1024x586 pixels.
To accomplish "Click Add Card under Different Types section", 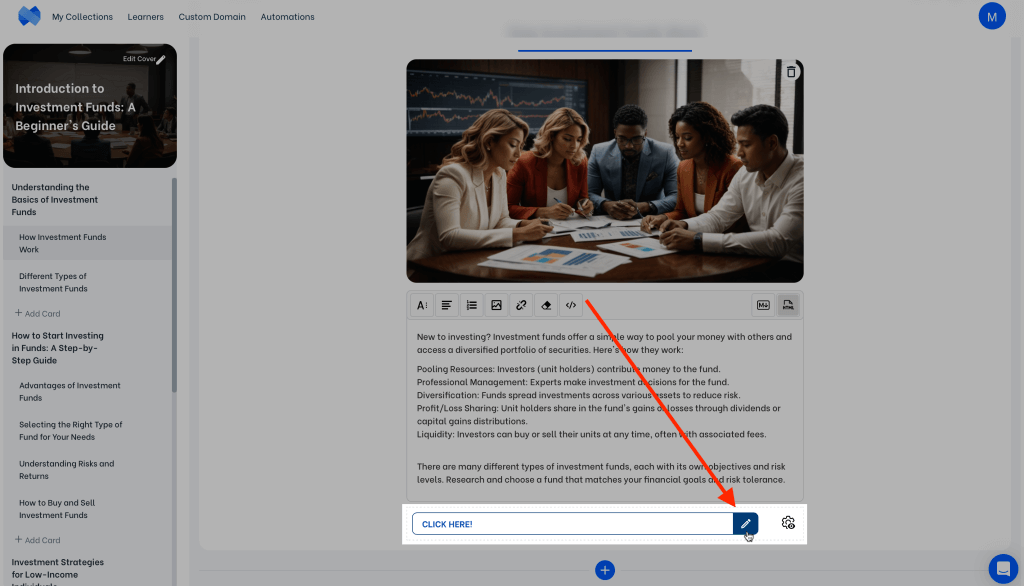I will (x=38, y=314).
